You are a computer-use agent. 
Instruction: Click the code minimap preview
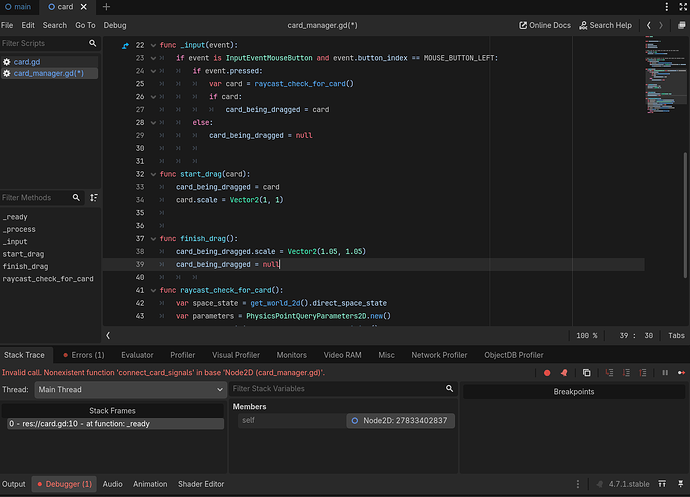(x=665, y=77)
